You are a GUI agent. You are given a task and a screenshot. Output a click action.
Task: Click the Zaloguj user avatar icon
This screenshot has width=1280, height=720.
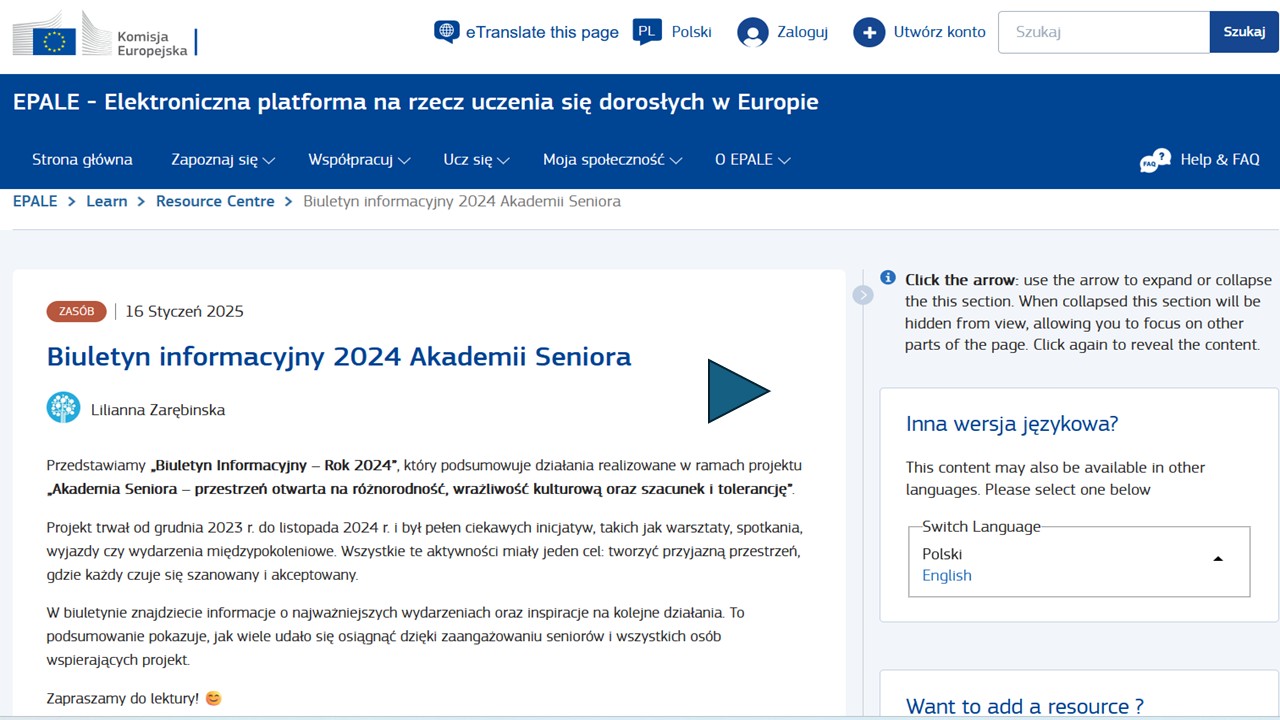(x=752, y=32)
